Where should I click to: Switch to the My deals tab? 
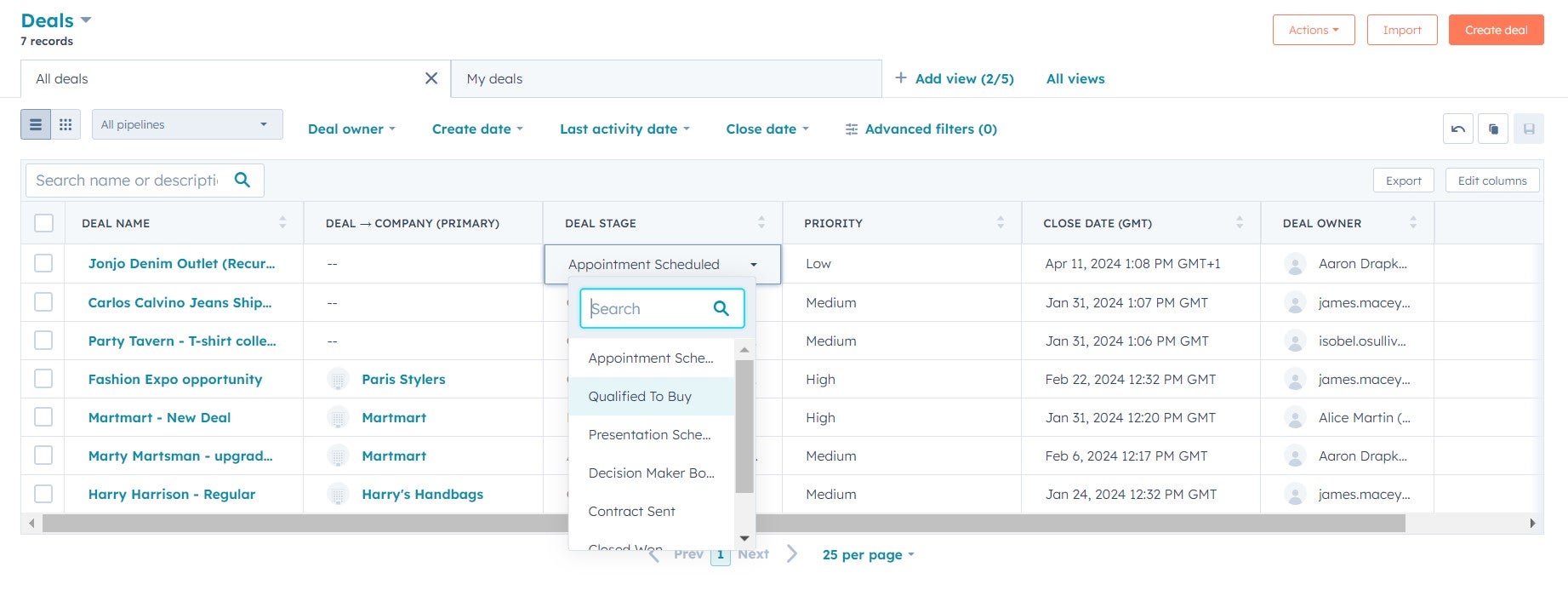[x=666, y=78]
